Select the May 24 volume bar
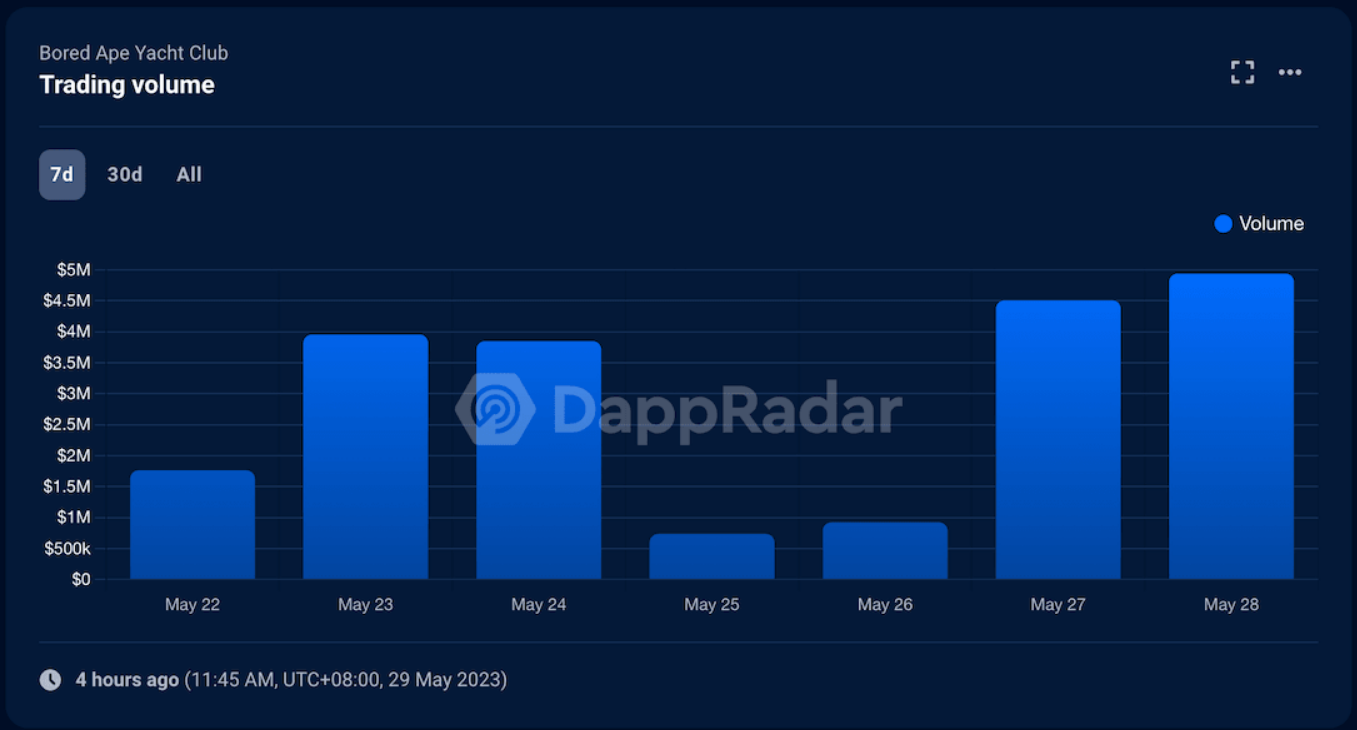 coord(539,460)
